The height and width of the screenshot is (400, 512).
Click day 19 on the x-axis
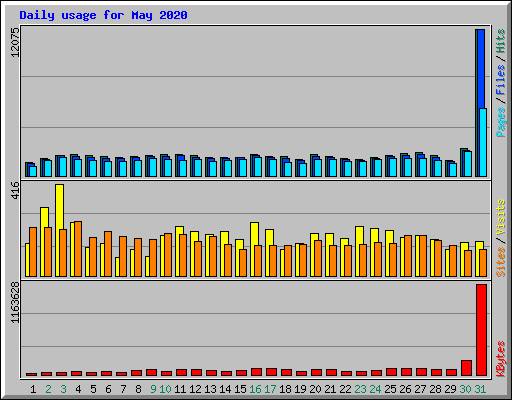tap(300, 389)
